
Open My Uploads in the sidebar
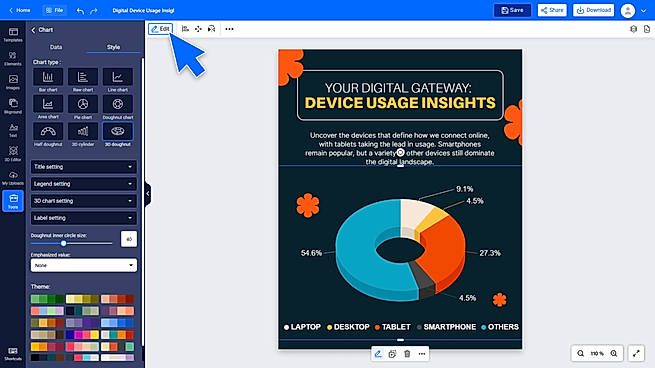pyautogui.click(x=13, y=178)
